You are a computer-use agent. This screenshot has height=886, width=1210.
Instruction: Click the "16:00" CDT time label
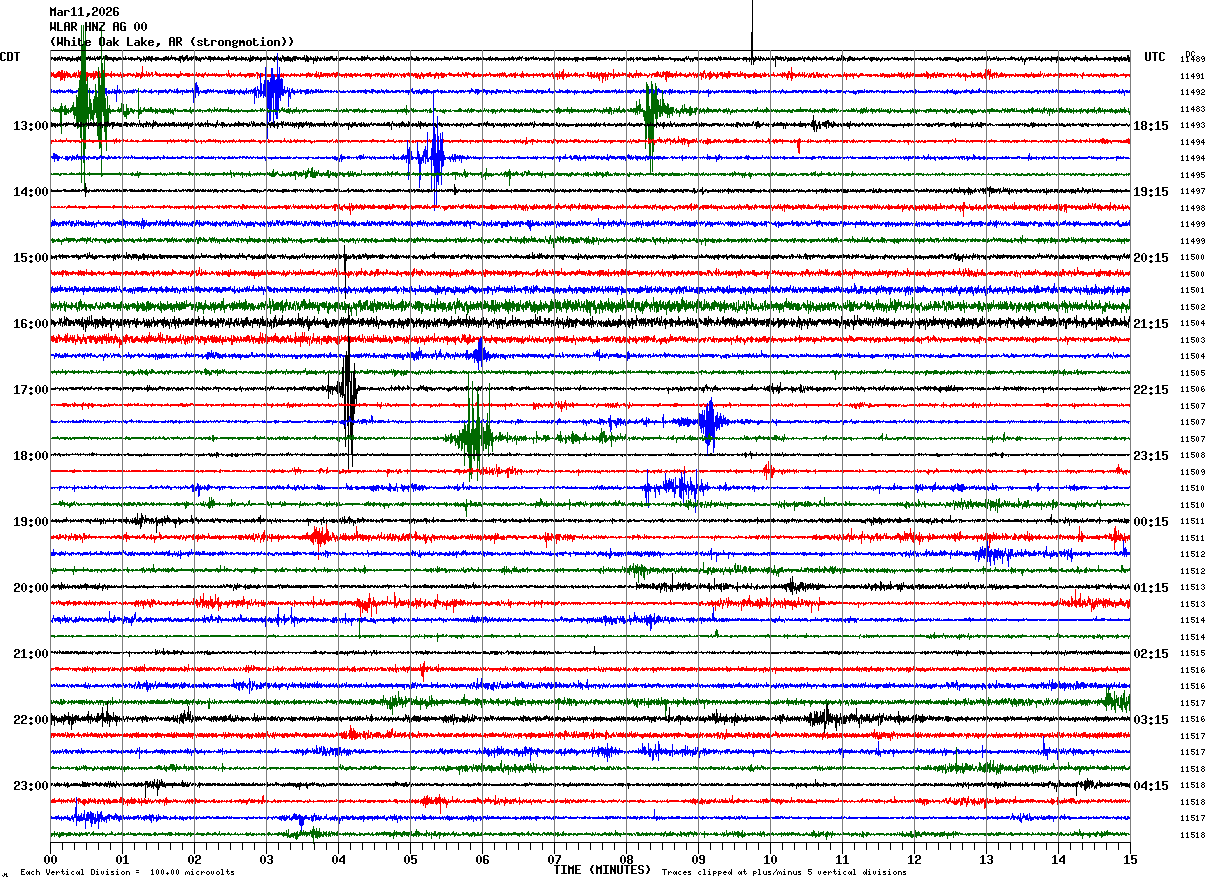click(31, 324)
